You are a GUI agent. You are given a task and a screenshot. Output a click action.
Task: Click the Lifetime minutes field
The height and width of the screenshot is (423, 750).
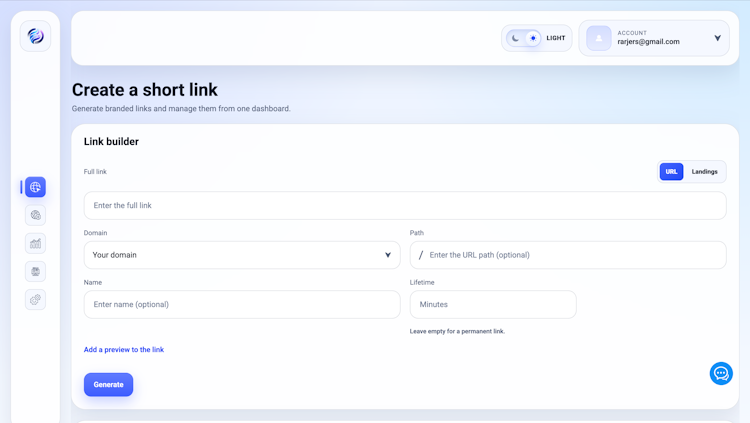[x=493, y=305]
